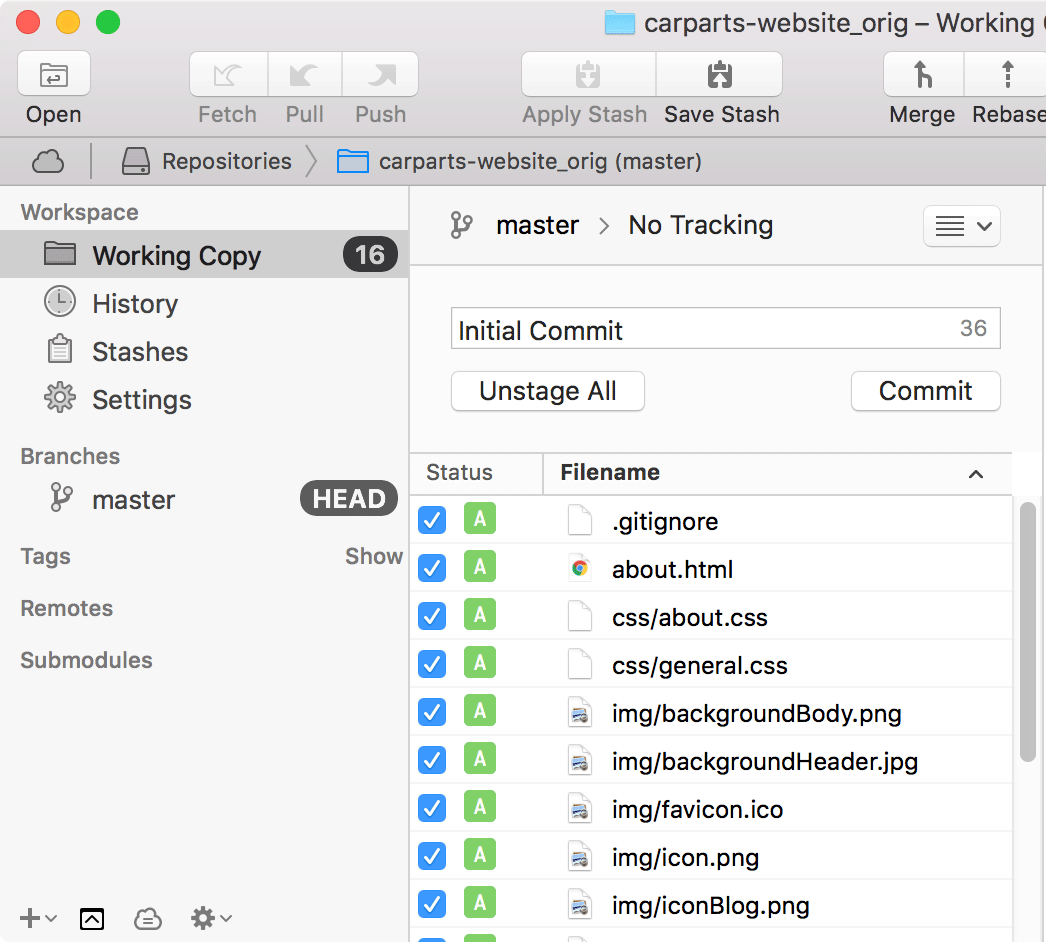Screen dimensions: 1046x942
Task: Start a merge via the Merge toolbar icon
Action: point(921,74)
